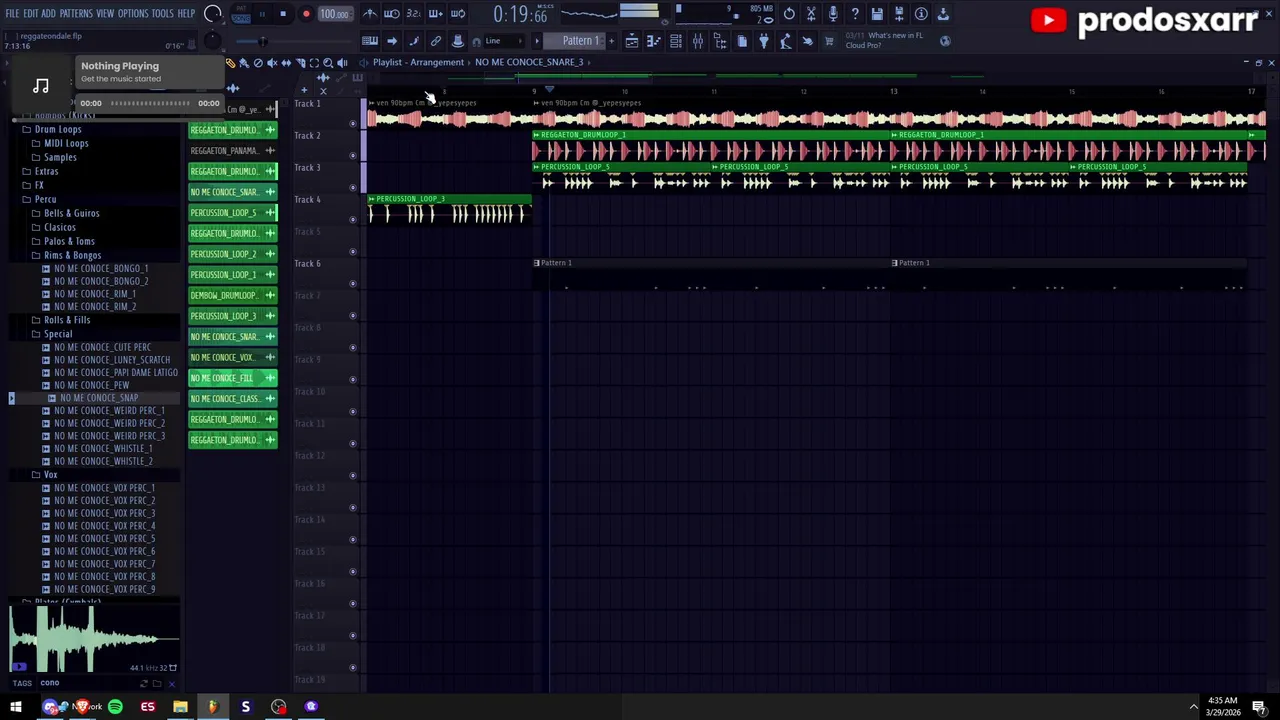Expand the MIDI Loops folder

pyautogui.click(x=66, y=143)
